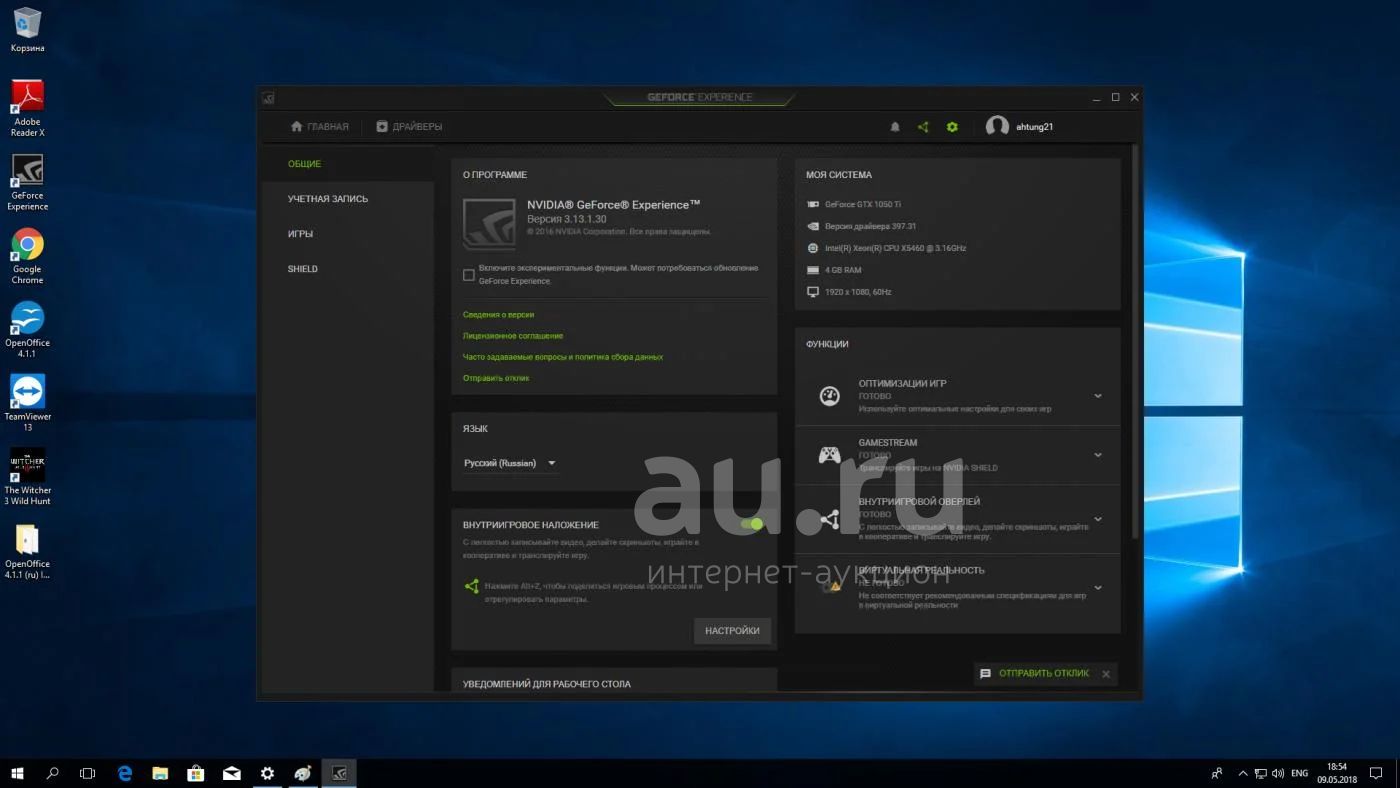The image size is (1400, 788).
Task: Open the Русский (Russian) language dropdown
Action: coord(510,463)
